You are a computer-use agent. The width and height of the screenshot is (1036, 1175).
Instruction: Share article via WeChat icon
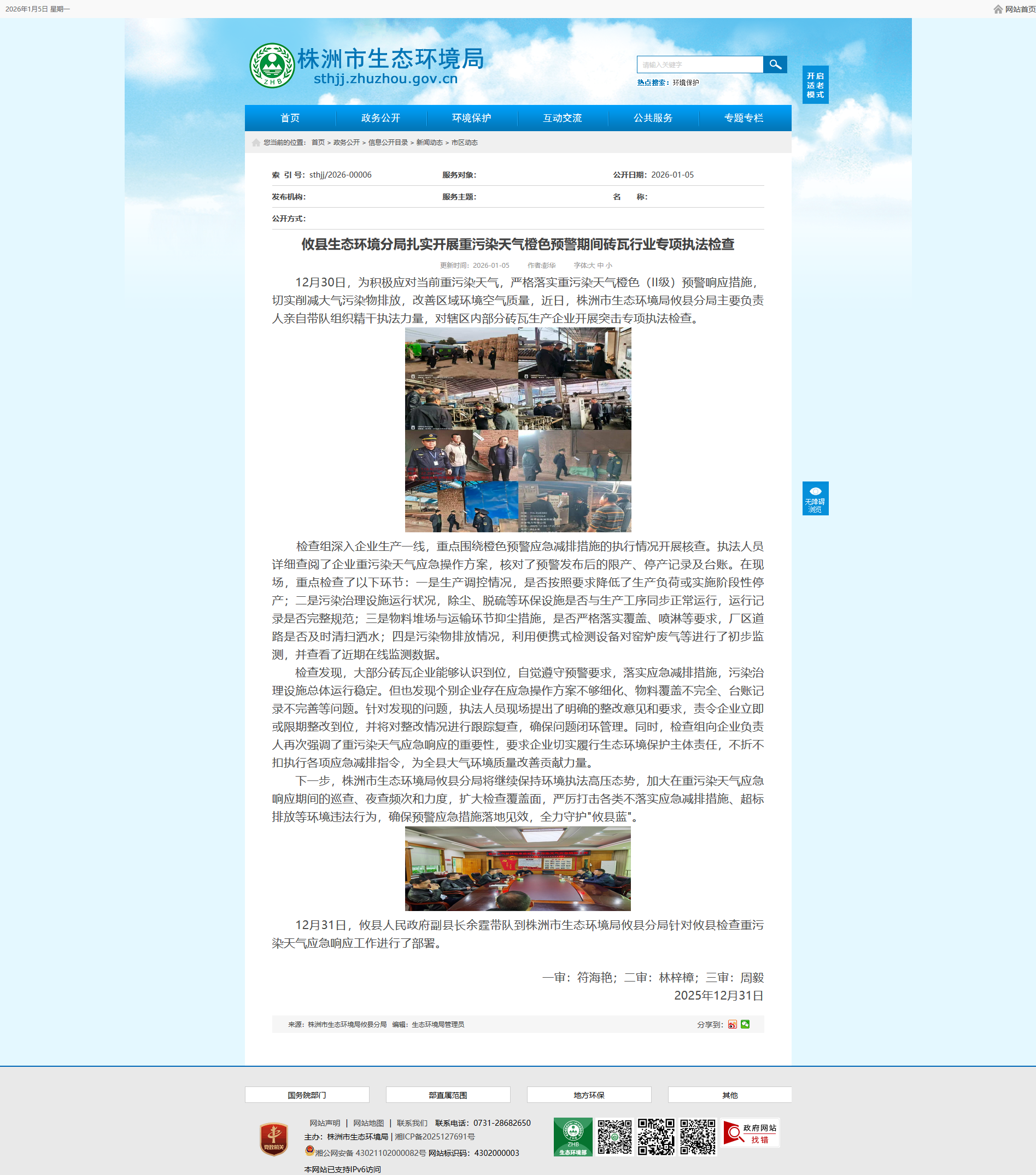pyautogui.click(x=745, y=1024)
